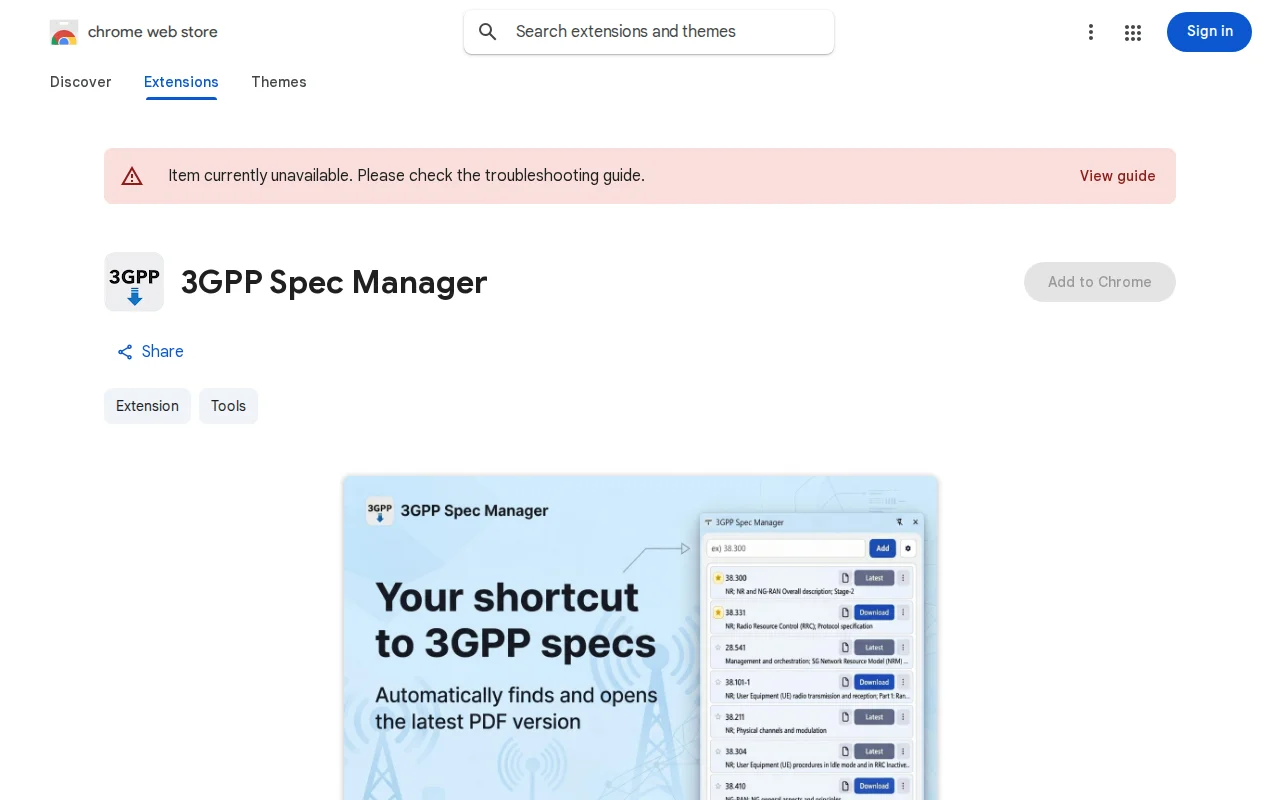Click the Tools category chip
Viewport: 1280px width, 800px height.
pyautogui.click(x=228, y=406)
